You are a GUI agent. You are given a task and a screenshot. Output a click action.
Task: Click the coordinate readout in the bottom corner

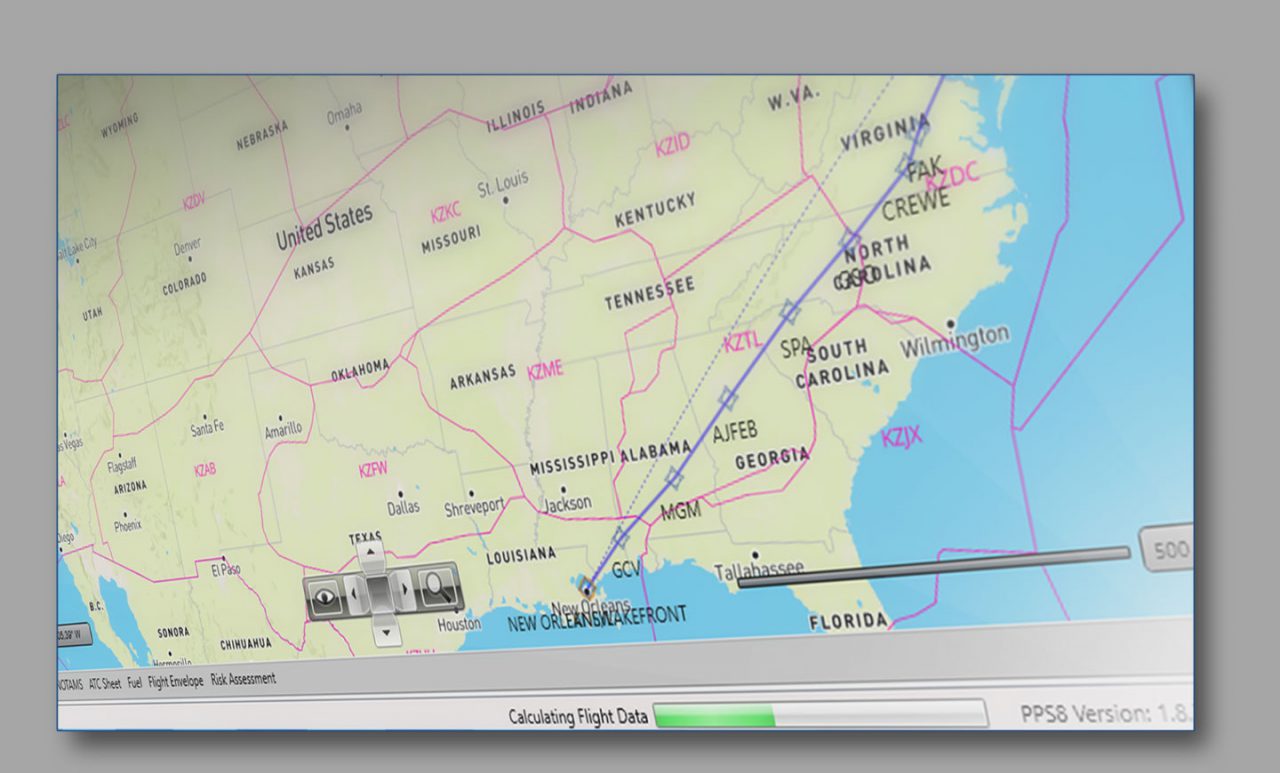75,633
